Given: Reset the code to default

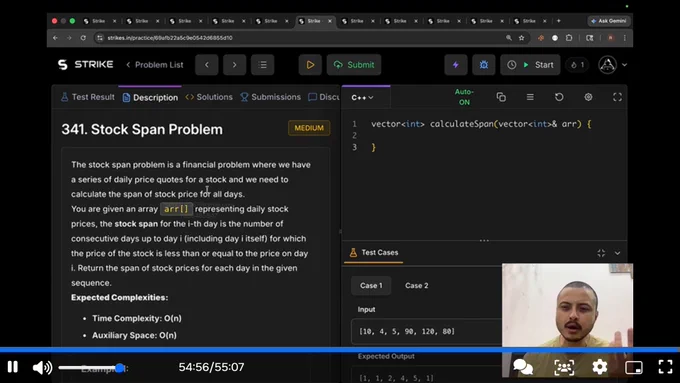Looking at the screenshot, I should (559, 97).
